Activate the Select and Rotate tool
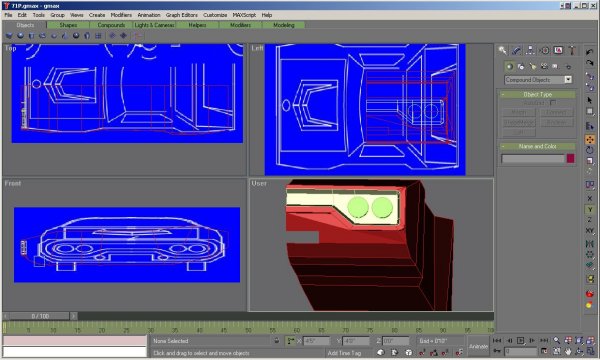The image size is (600, 360). pos(590,150)
